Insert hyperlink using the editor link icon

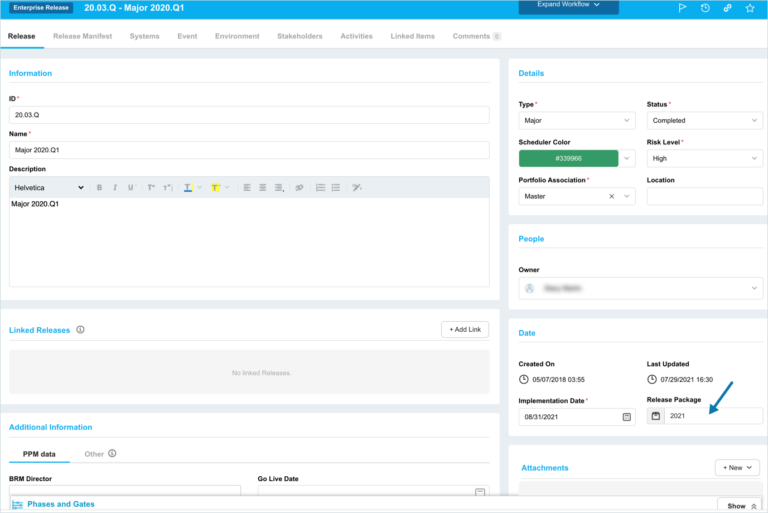click(298, 187)
